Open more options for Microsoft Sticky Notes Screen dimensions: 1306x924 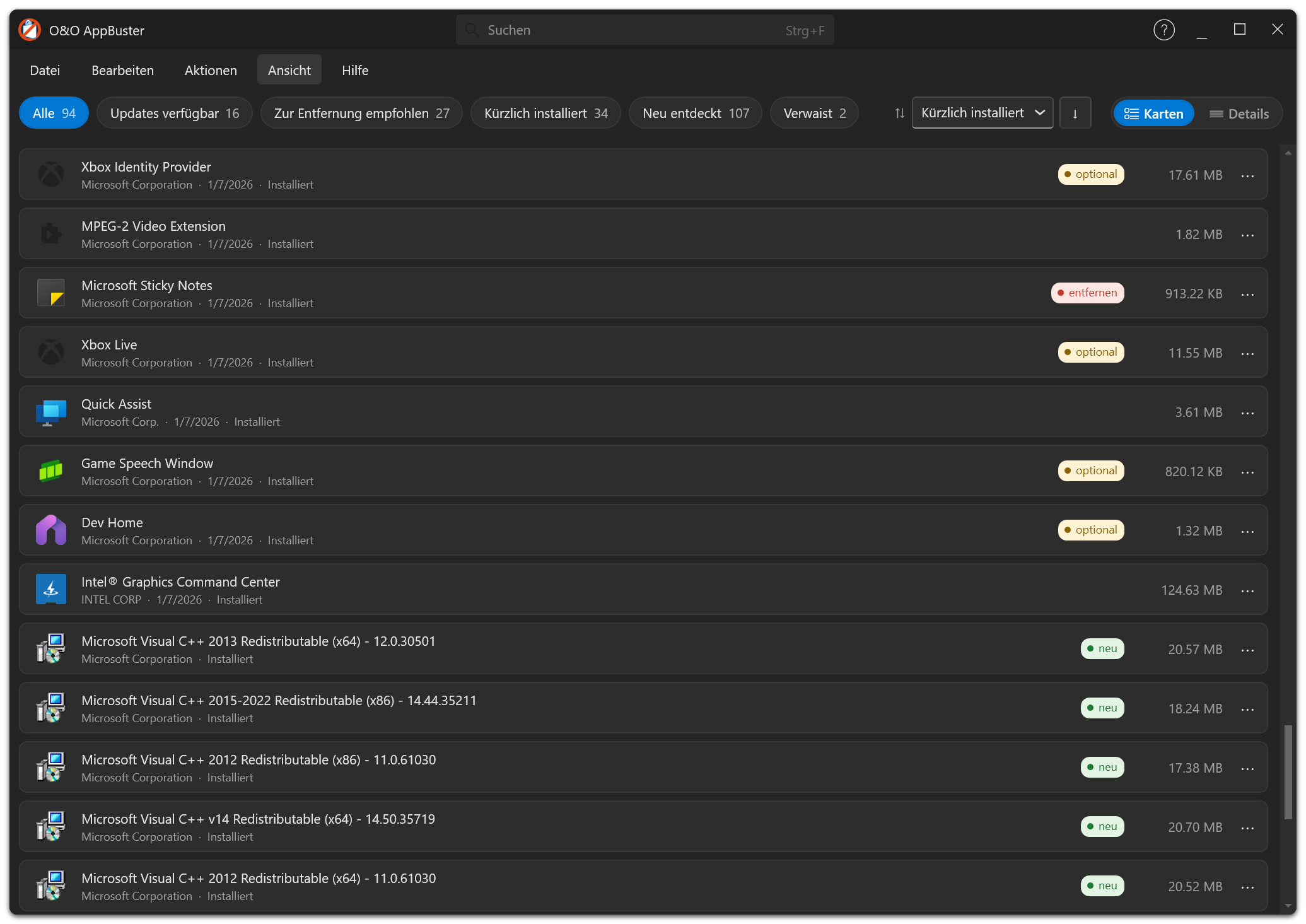pos(1247,294)
